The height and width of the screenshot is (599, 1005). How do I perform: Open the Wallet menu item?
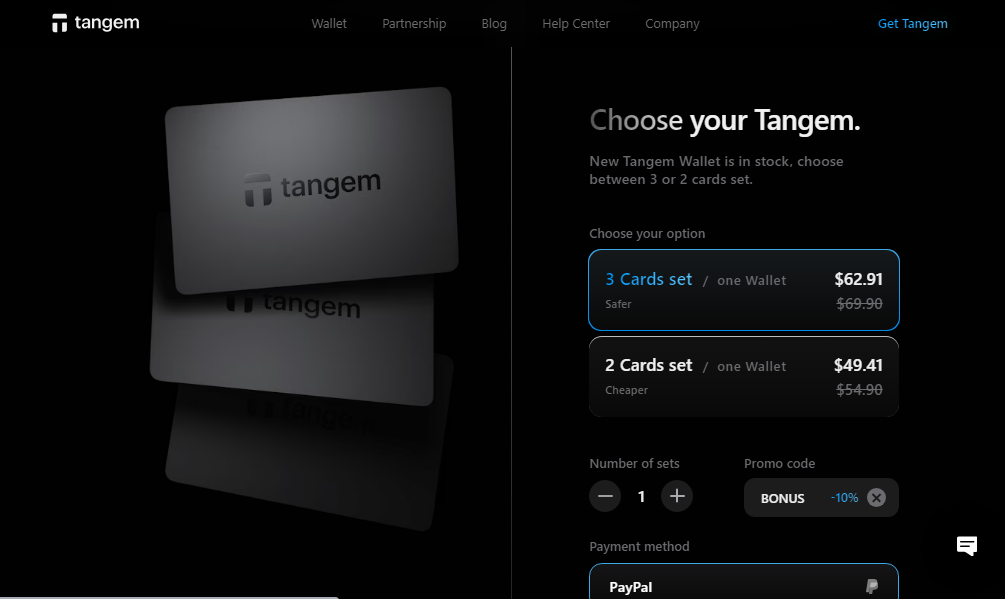[329, 24]
